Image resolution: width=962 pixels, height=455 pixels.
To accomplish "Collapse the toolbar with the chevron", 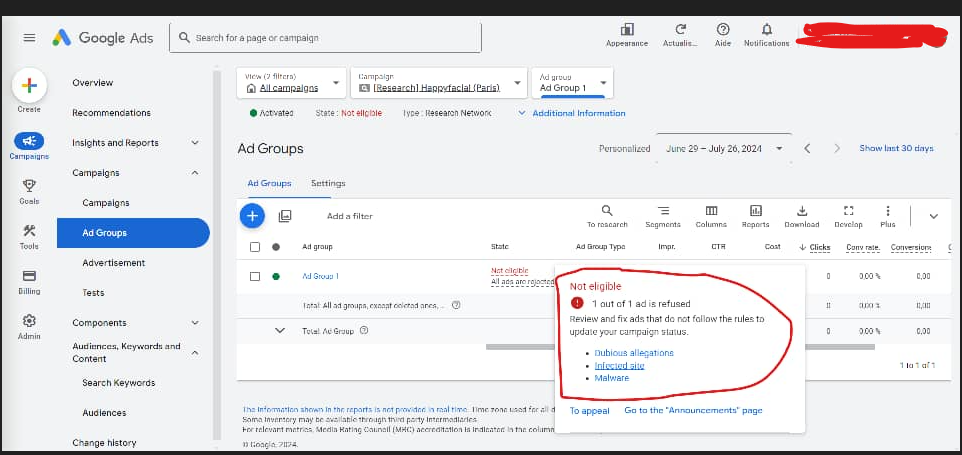I will [933, 216].
